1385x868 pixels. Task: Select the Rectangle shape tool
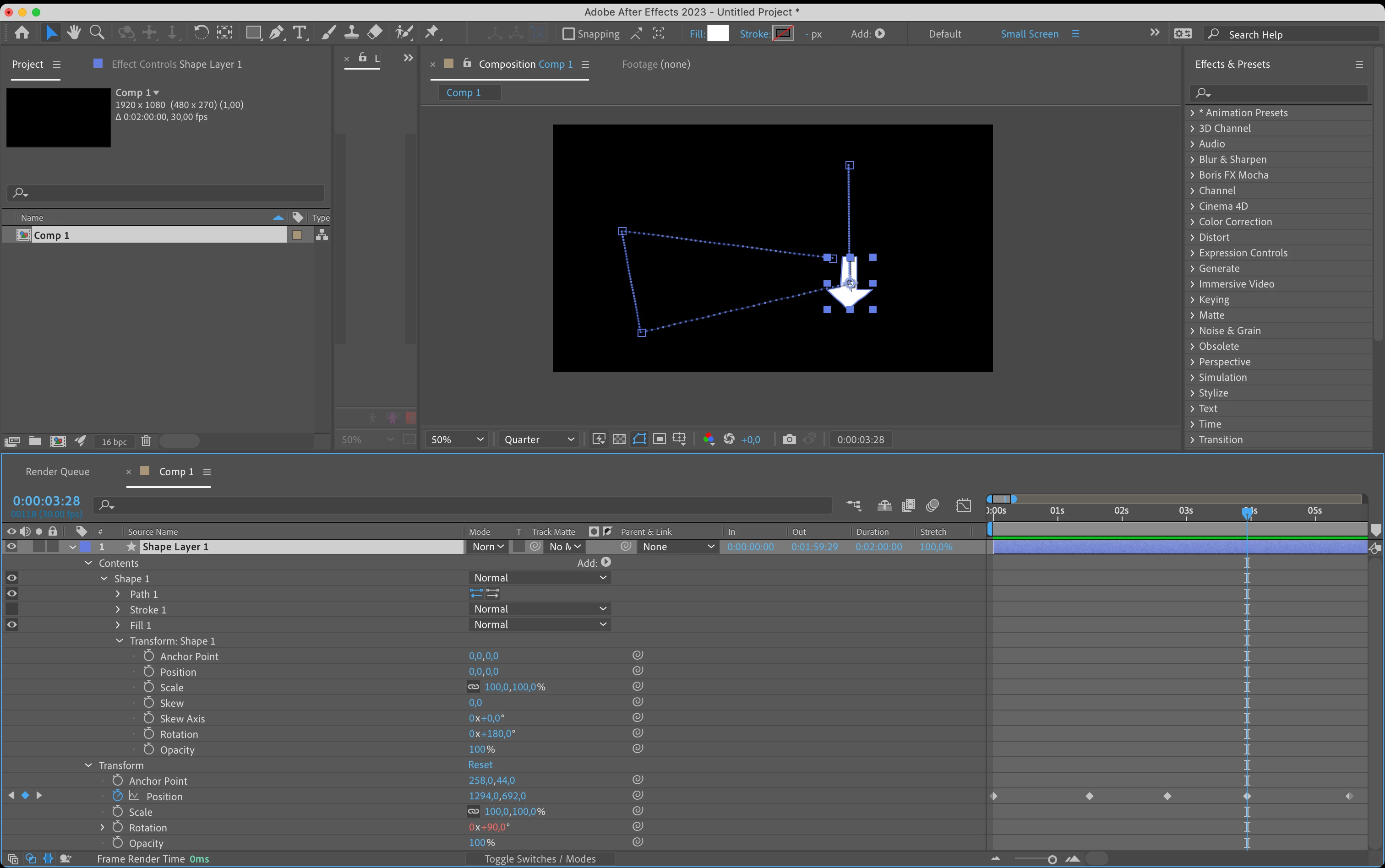pyautogui.click(x=253, y=33)
